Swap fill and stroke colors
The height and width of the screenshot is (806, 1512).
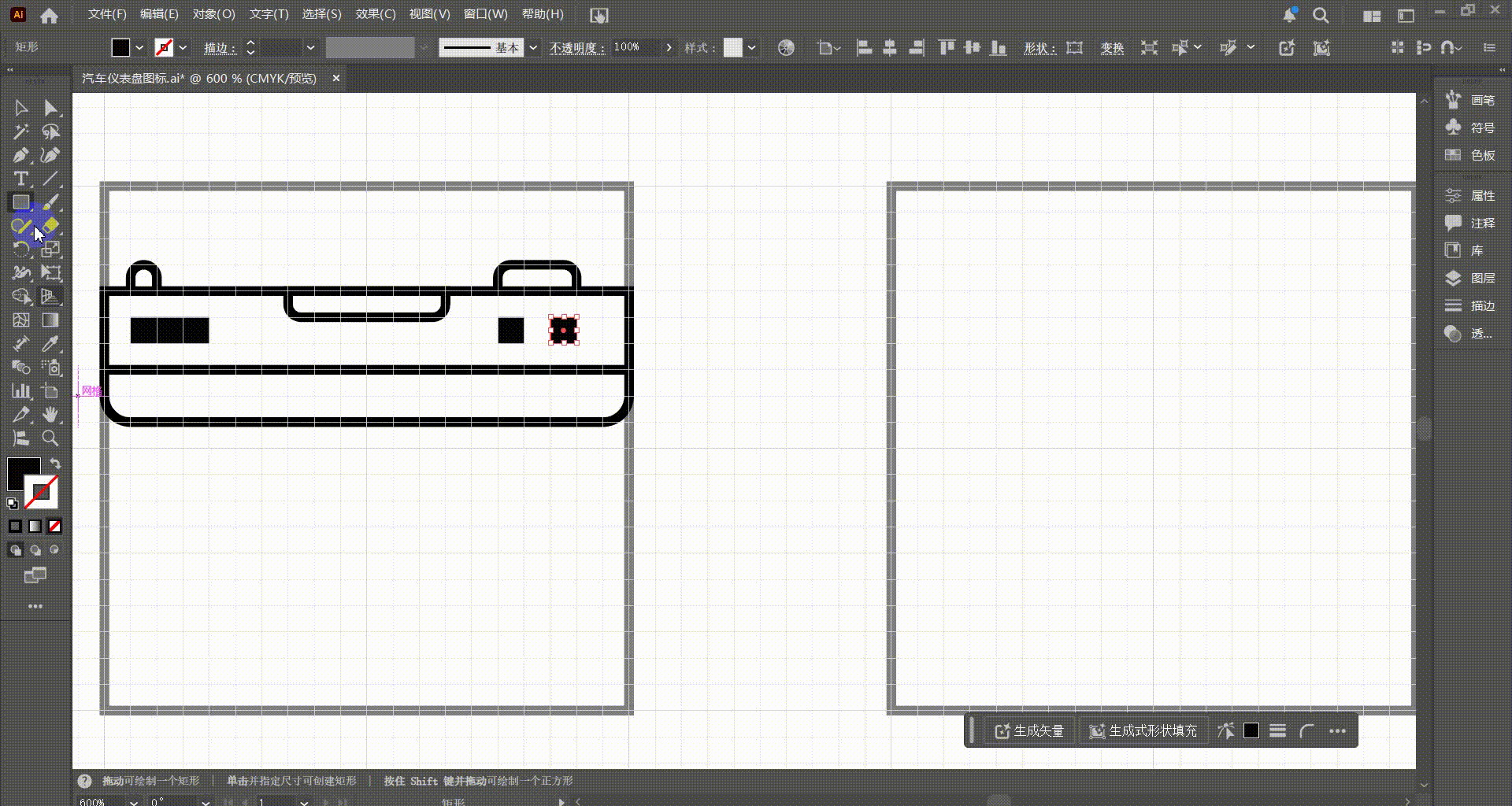point(55,464)
